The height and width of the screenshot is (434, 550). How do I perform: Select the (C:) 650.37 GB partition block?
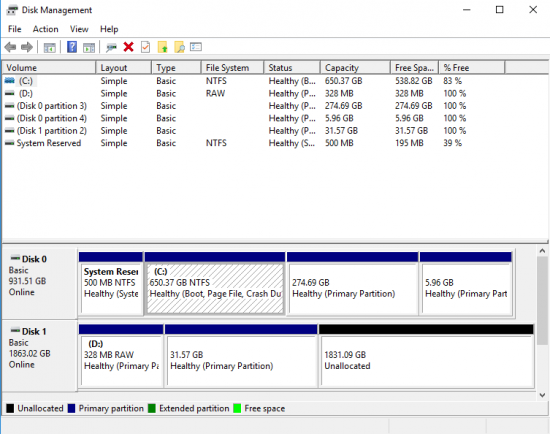point(215,283)
